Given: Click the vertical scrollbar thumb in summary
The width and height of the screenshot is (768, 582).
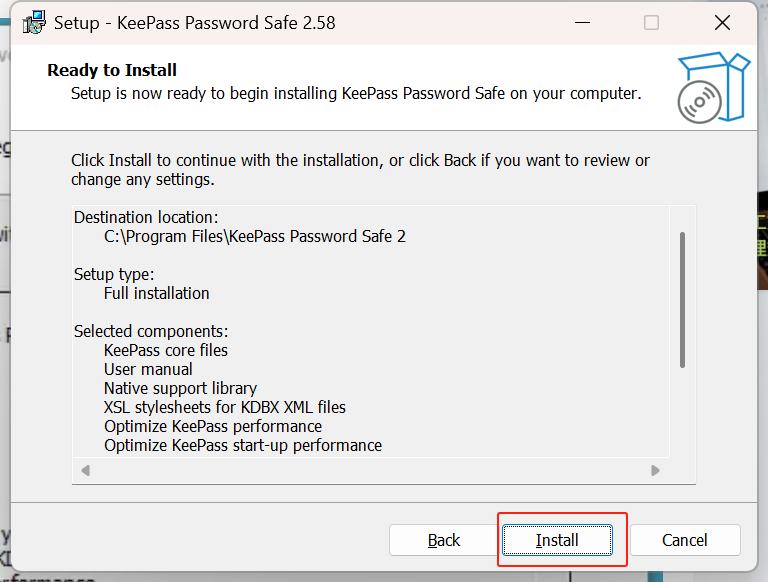Looking at the screenshot, I should [x=683, y=300].
